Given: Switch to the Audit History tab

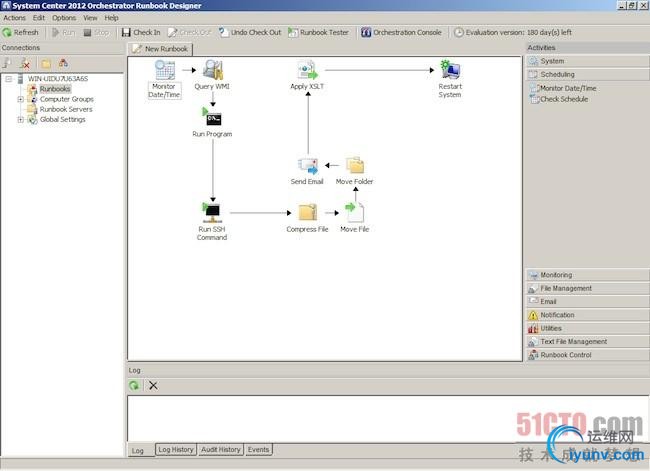Looking at the screenshot, I should click(221, 449).
